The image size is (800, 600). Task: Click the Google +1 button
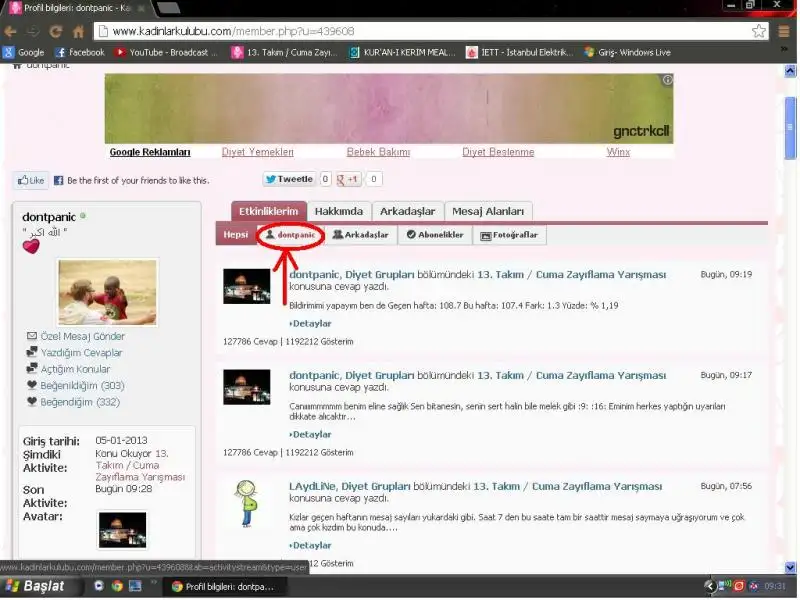tap(348, 179)
